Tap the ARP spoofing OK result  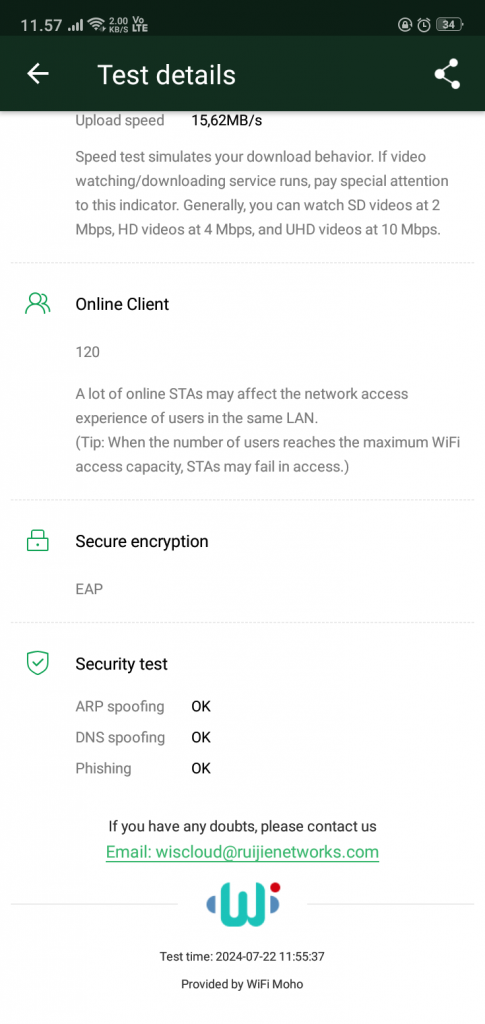[x=201, y=707]
